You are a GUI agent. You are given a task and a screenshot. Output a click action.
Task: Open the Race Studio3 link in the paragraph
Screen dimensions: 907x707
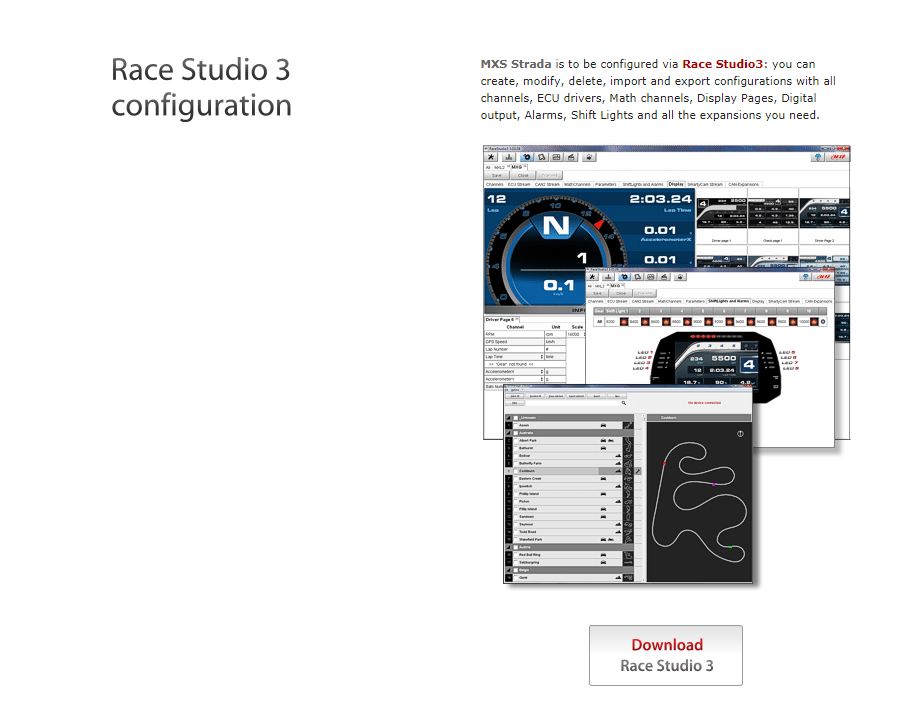[722, 64]
